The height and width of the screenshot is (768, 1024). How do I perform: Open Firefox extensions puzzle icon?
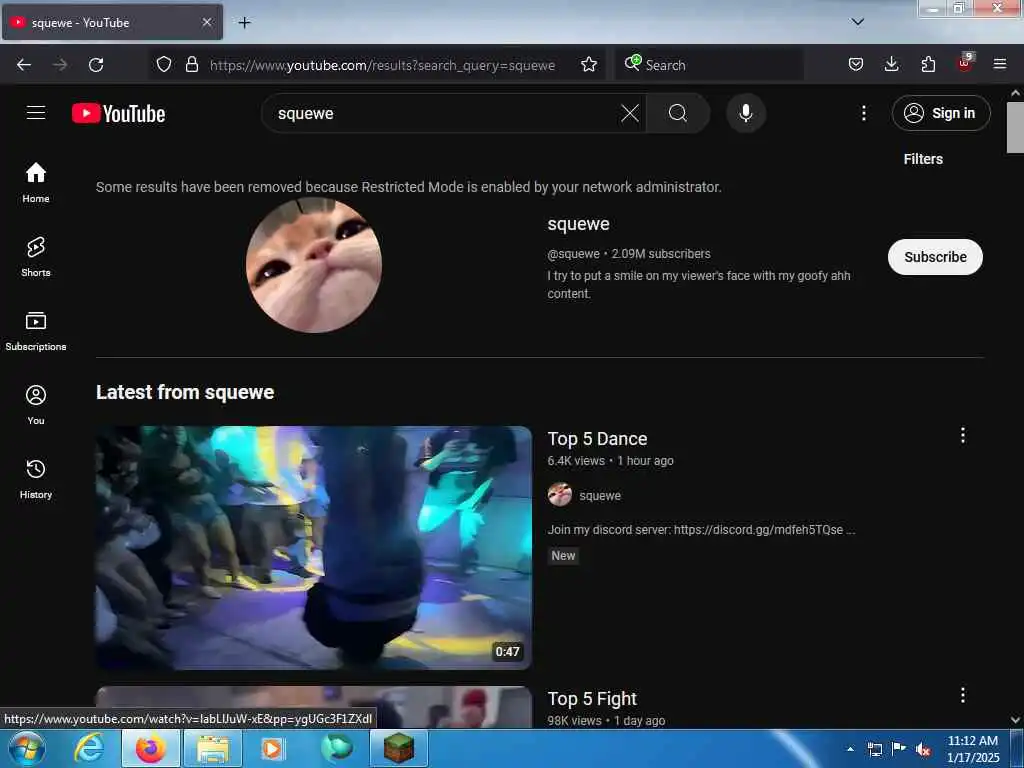(x=928, y=64)
